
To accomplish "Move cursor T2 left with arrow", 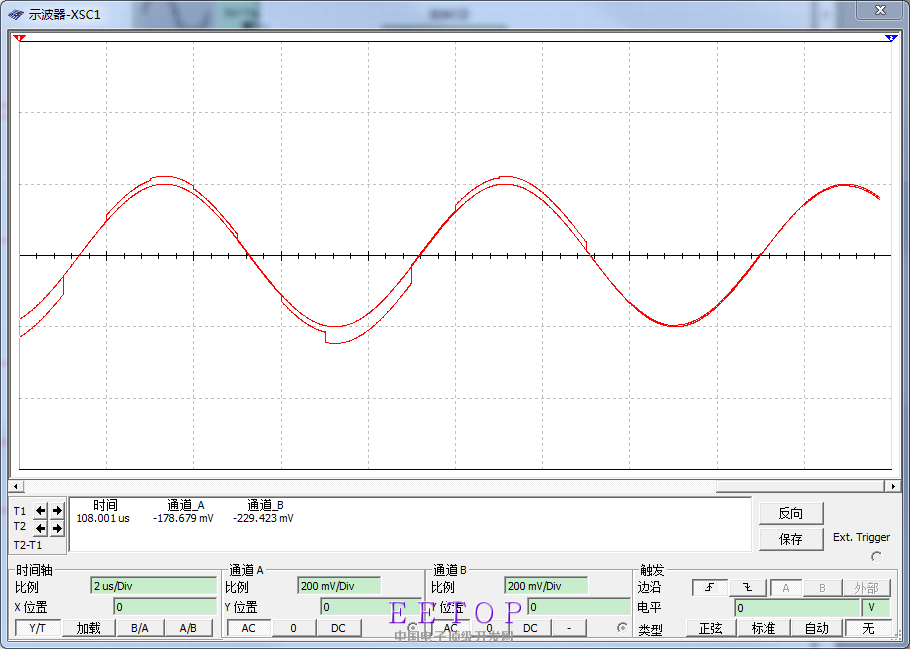I will (x=41, y=528).
